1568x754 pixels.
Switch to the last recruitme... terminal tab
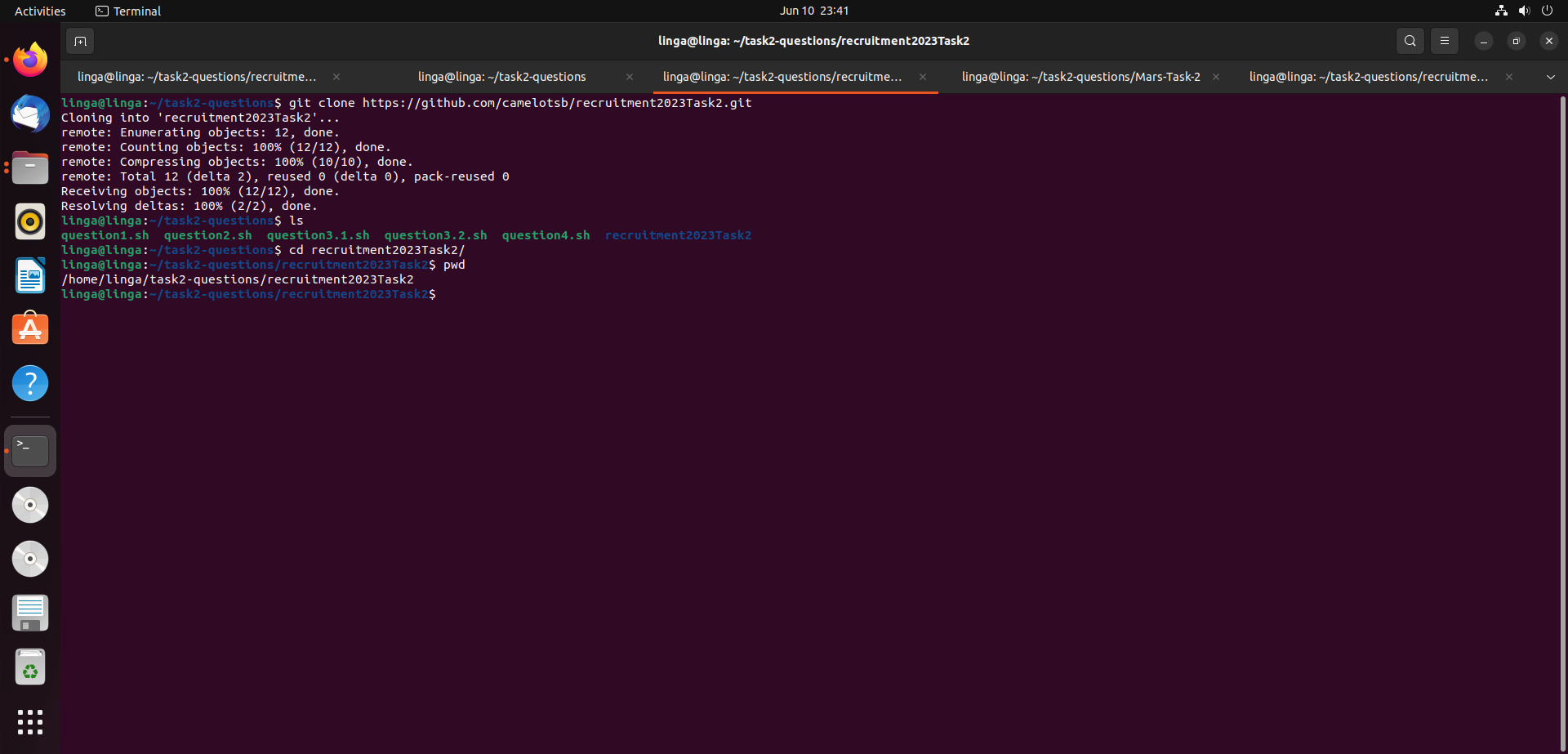tap(1369, 77)
